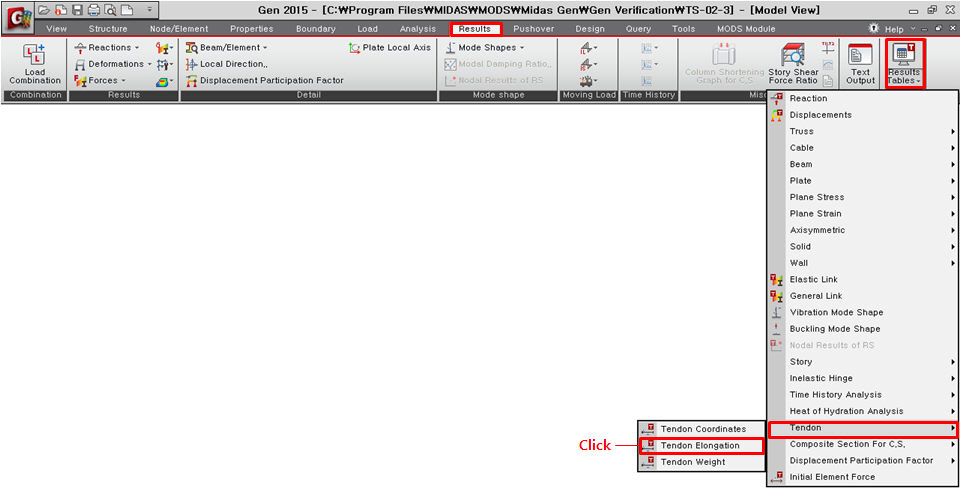Expand the Deformations dropdown
The image size is (961, 501).
tap(150, 64)
